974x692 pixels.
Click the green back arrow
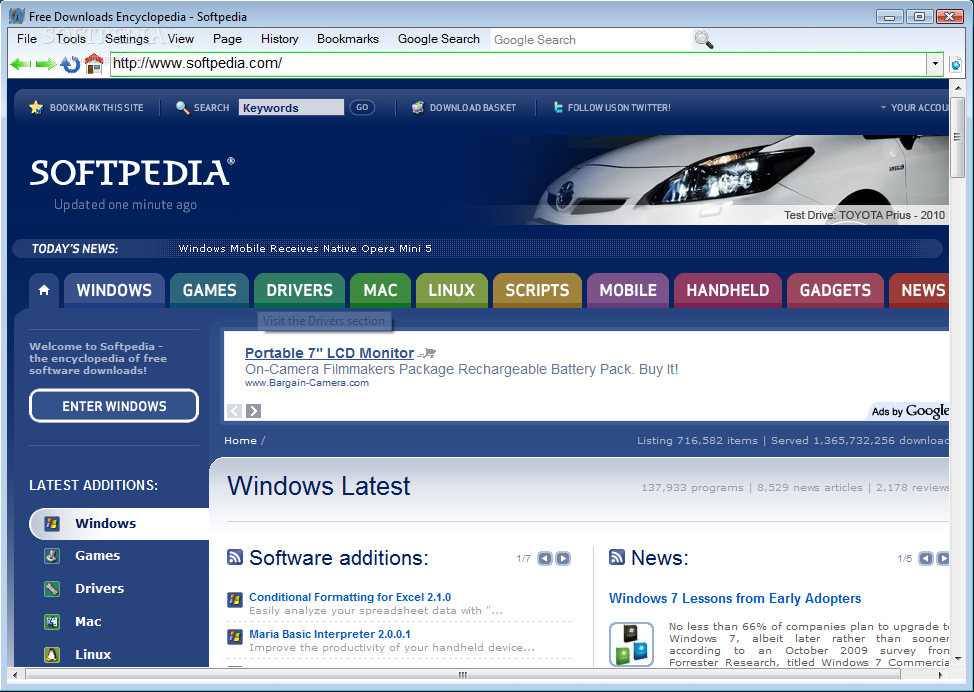click(x=20, y=63)
